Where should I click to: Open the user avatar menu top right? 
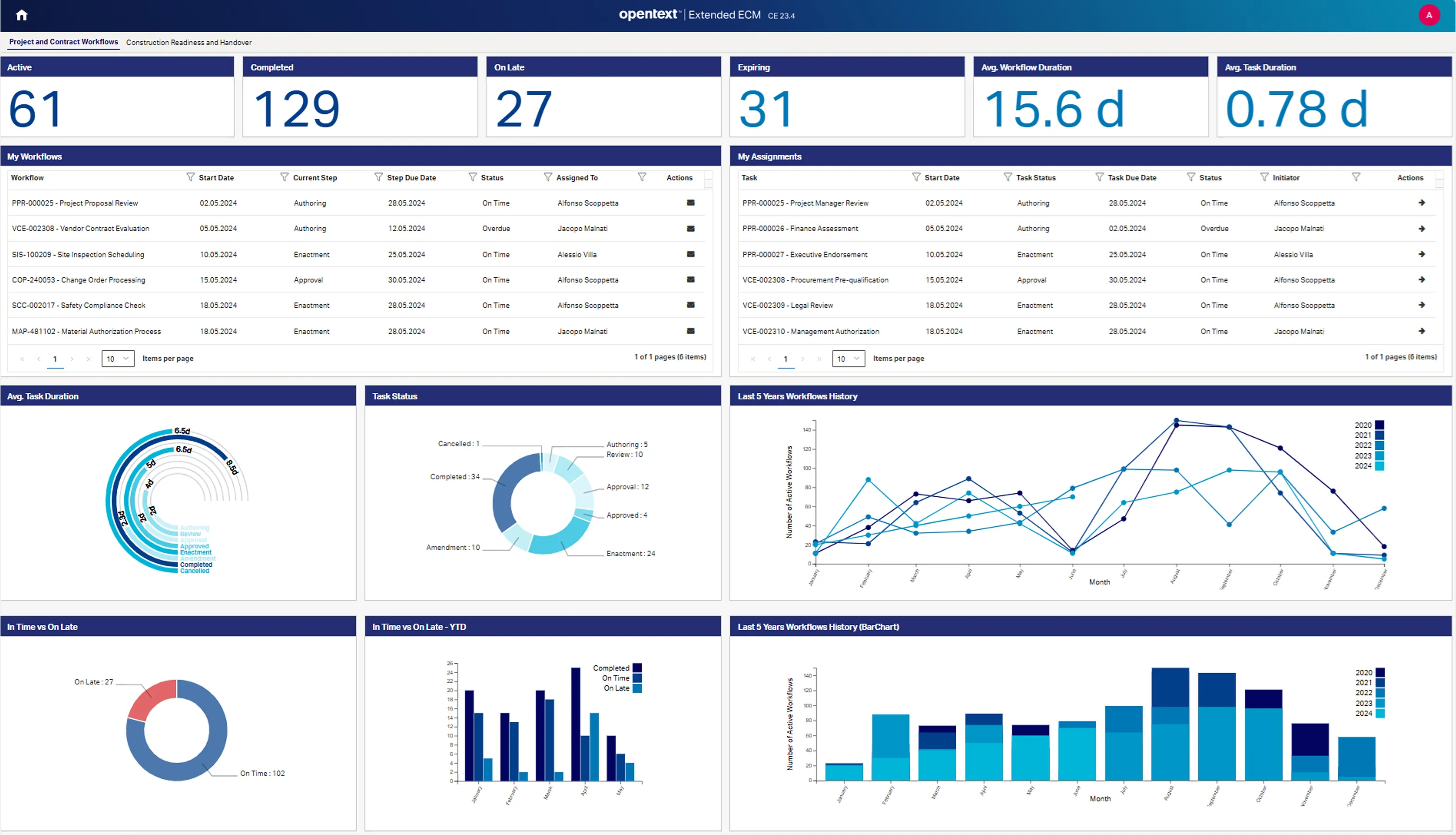1429,14
